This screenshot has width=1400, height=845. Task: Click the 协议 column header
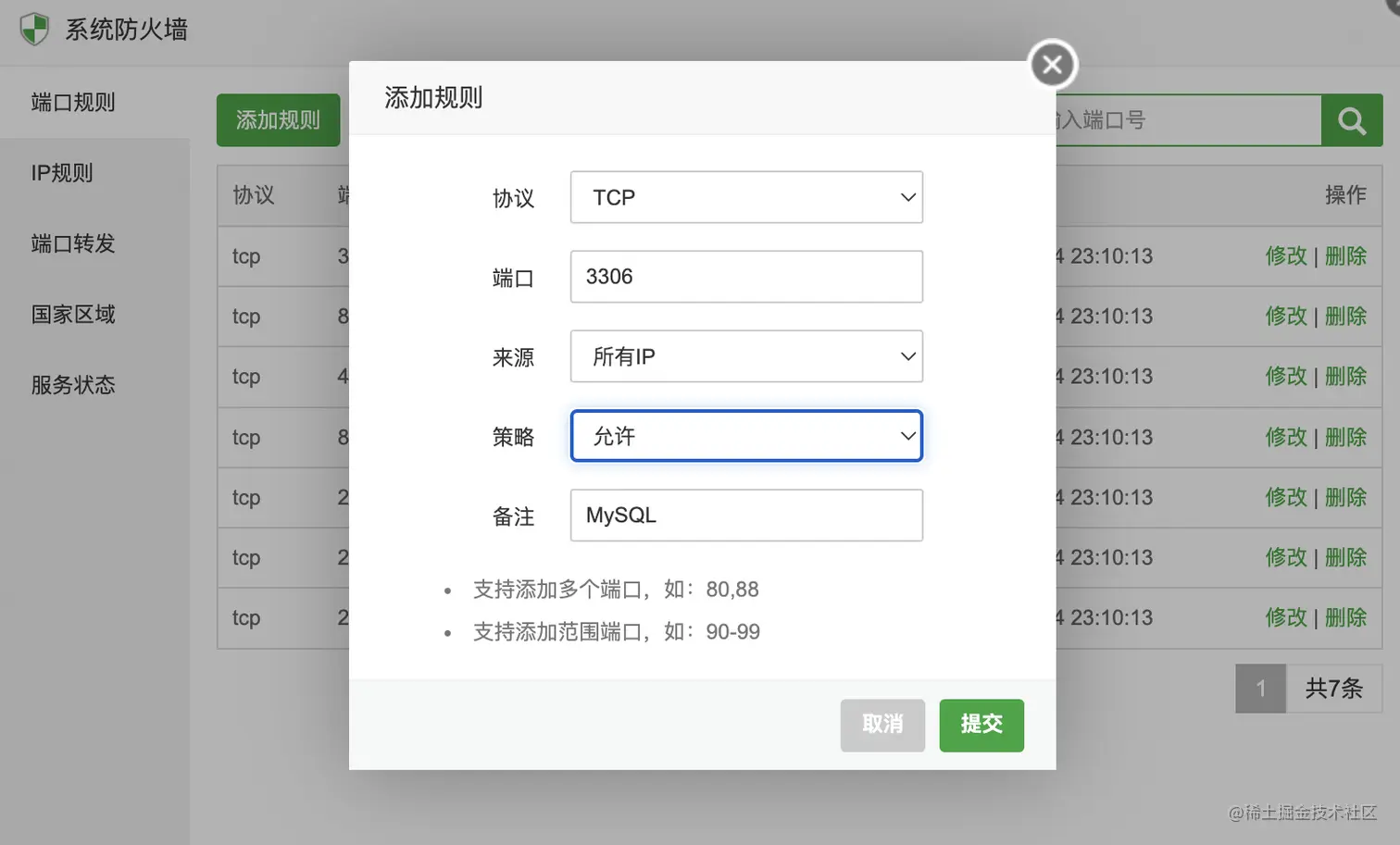click(x=254, y=195)
